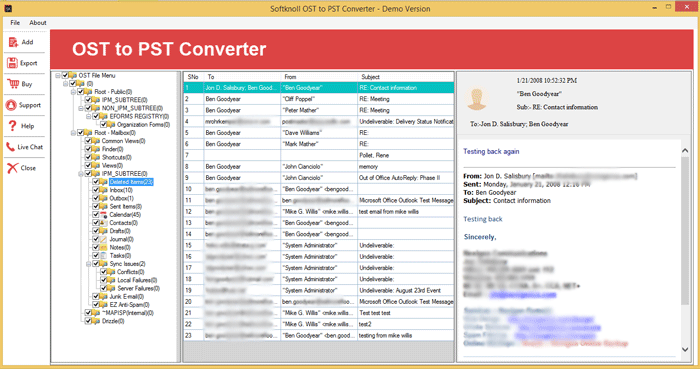Click the blurred email link in signature
This screenshot has width=700, height=369.
(x=523, y=294)
